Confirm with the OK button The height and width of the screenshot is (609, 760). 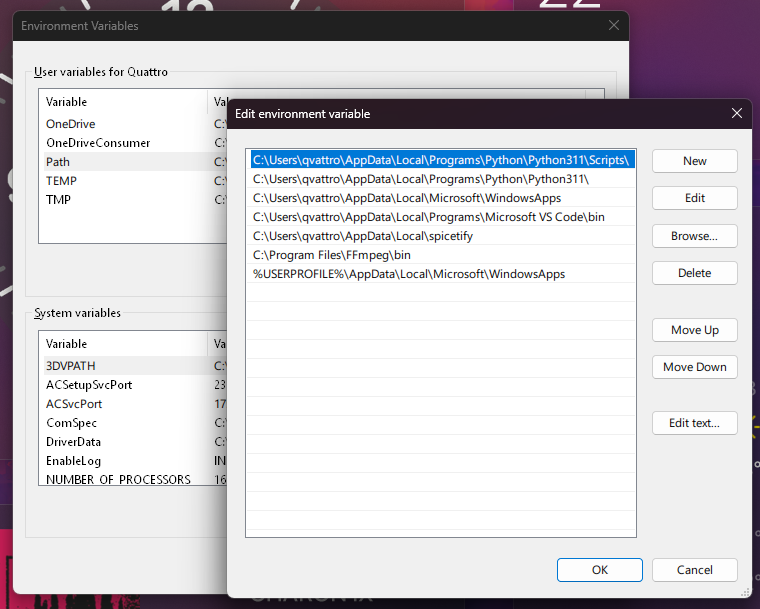coord(599,570)
